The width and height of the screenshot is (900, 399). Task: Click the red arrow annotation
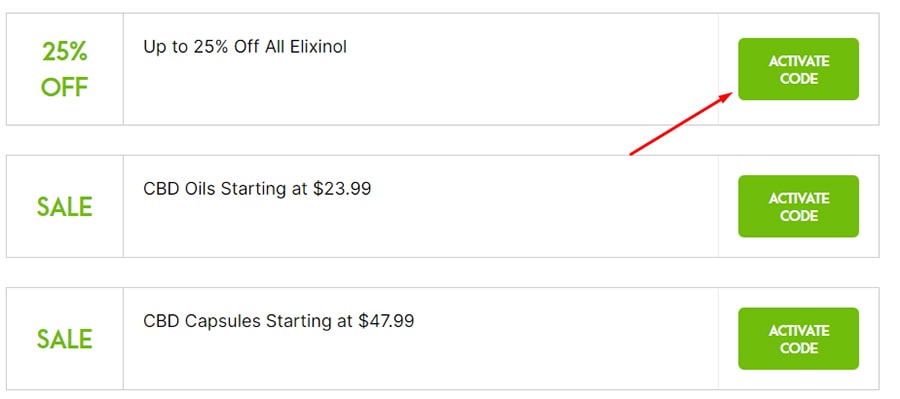(680, 123)
